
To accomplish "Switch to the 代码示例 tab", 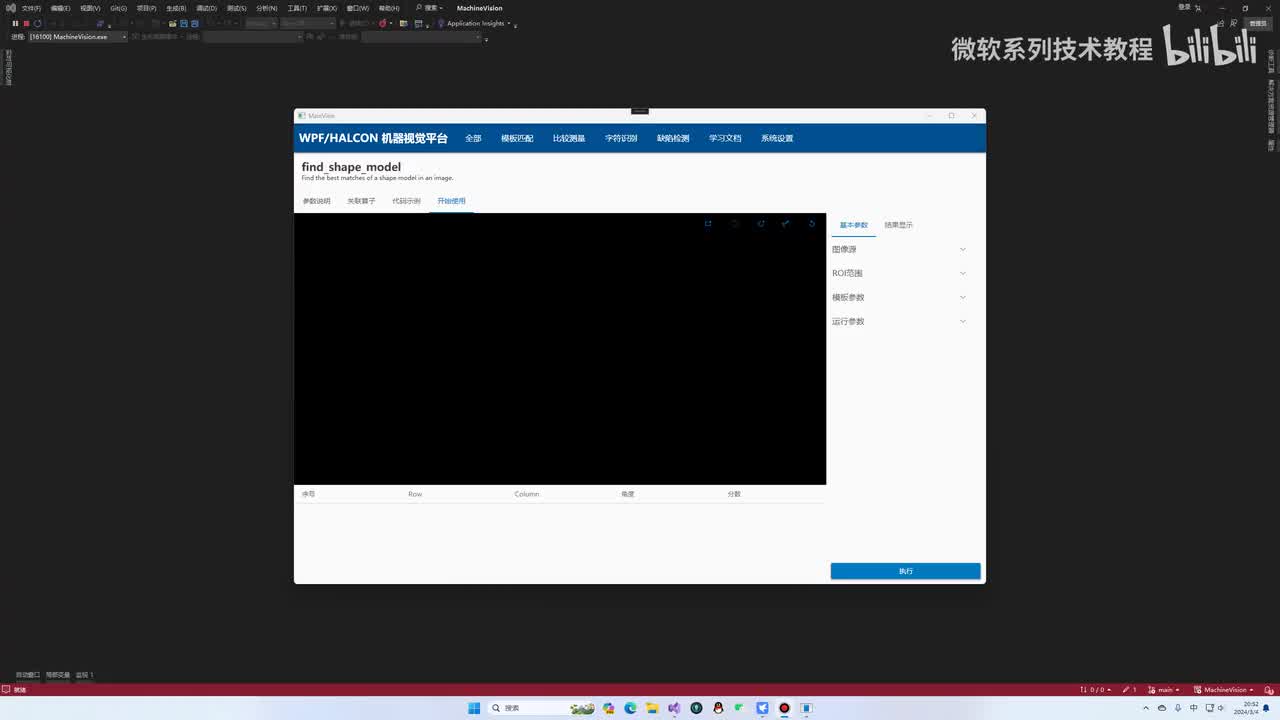I will [x=406, y=201].
